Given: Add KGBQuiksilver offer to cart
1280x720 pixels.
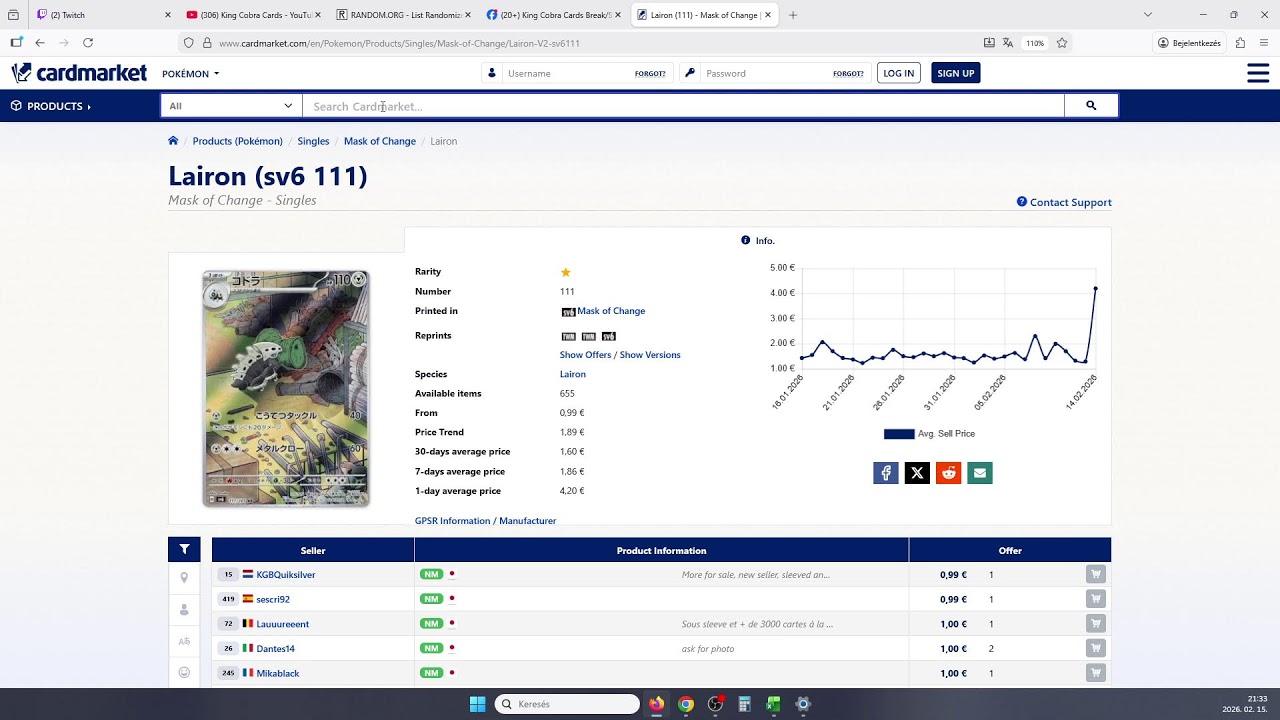Looking at the screenshot, I should [x=1096, y=575].
